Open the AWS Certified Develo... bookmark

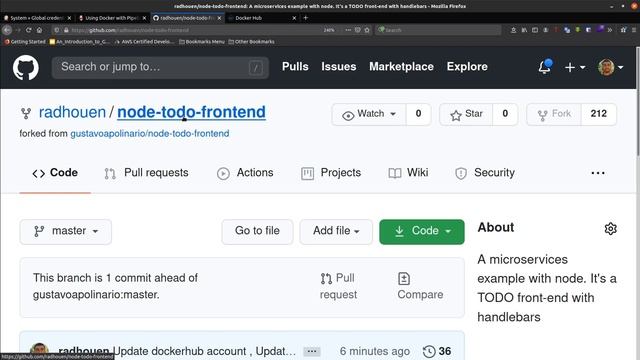tap(144, 42)
